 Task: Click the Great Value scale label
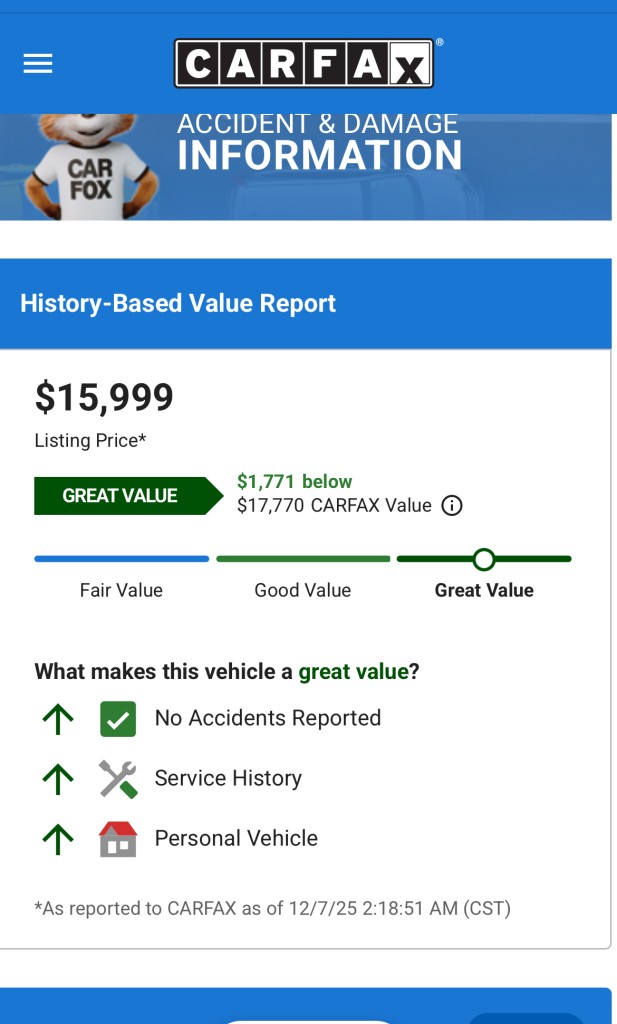click(484, 591)
